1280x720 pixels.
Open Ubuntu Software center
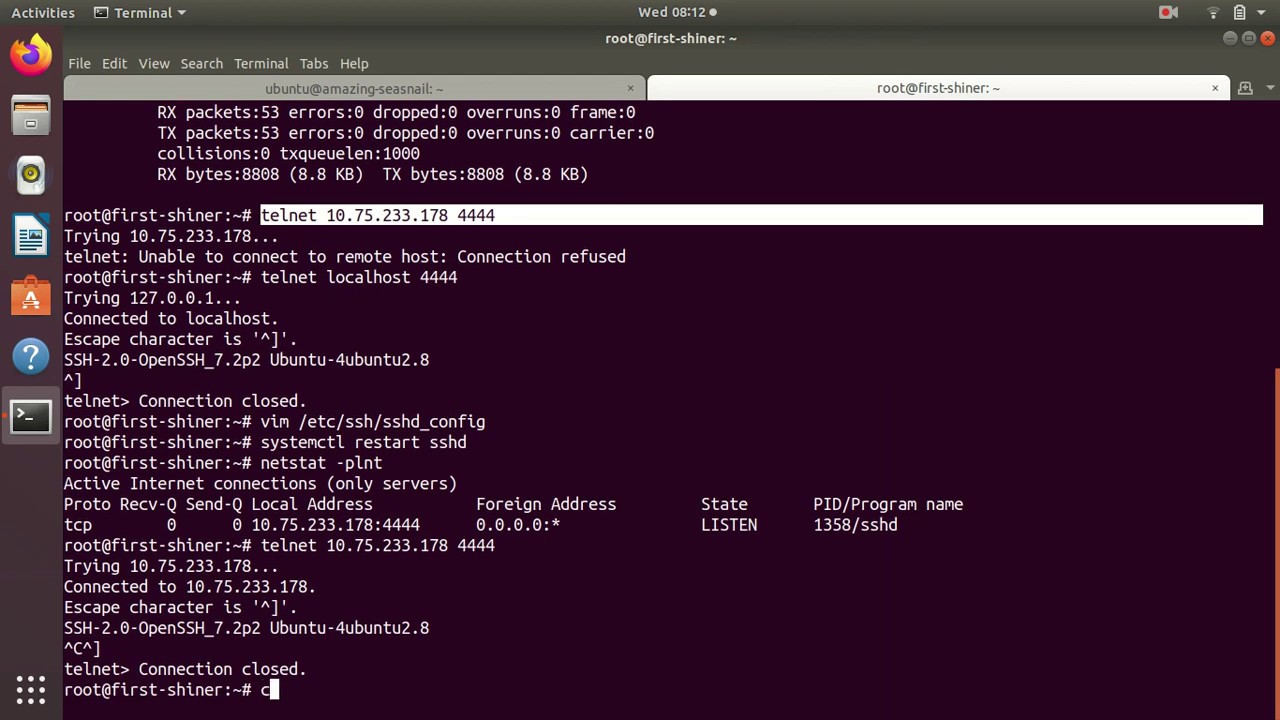coord(31,297)
